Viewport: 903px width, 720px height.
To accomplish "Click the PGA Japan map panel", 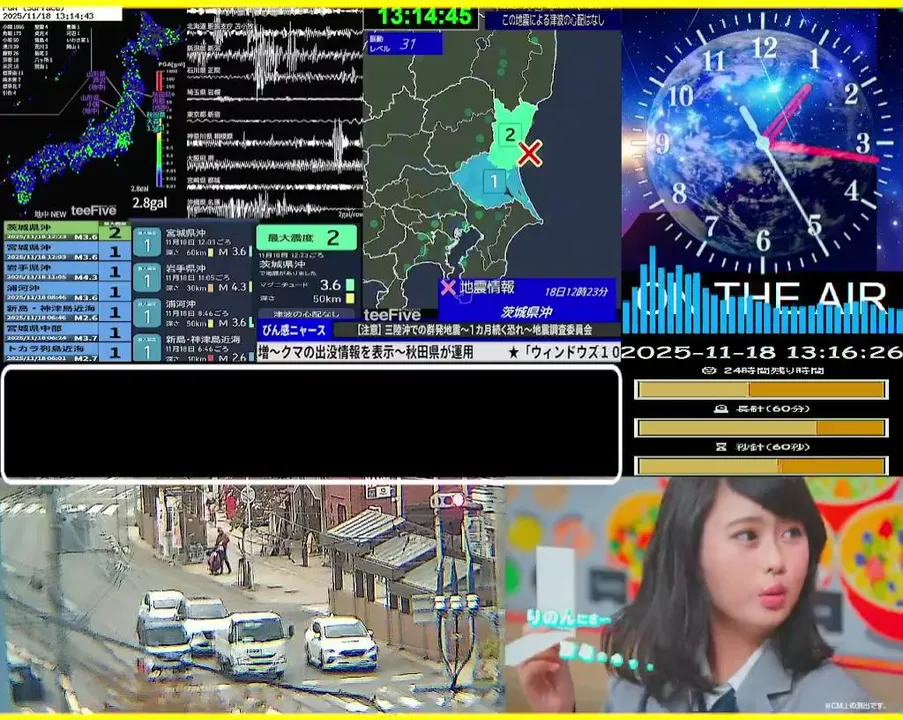I will [x=92, y=114].
